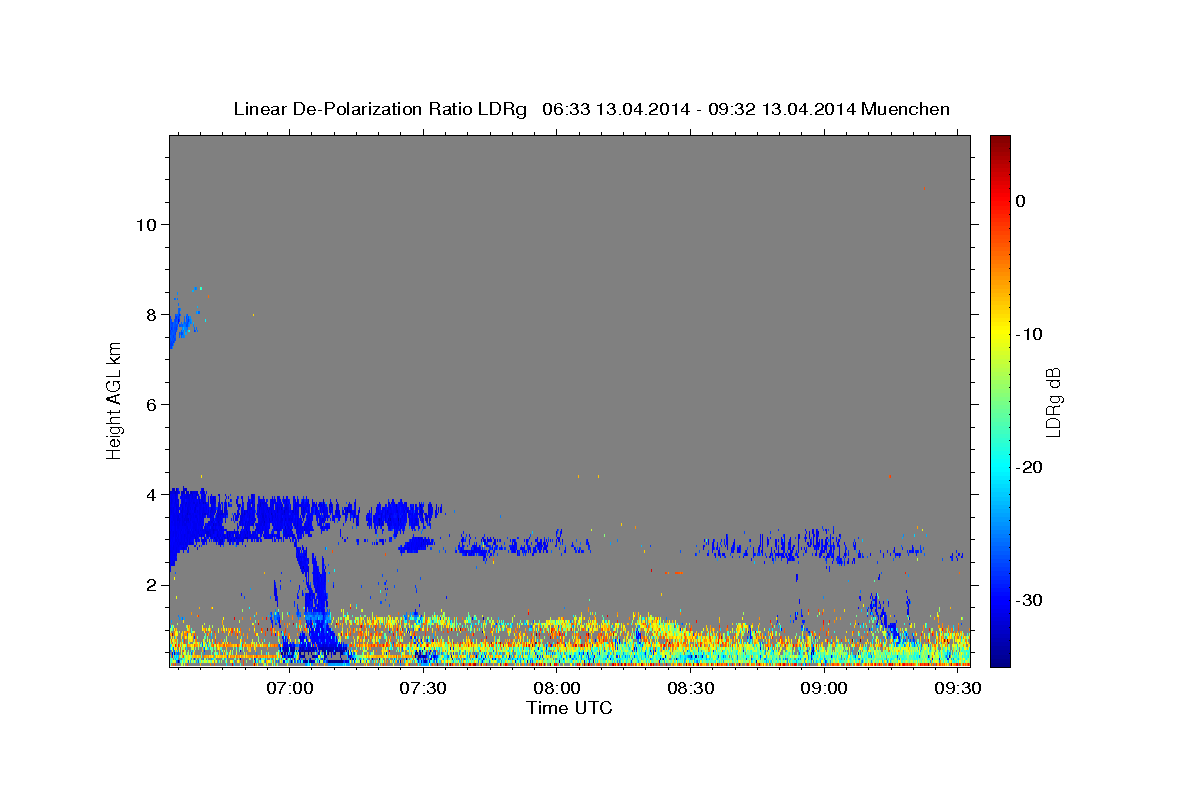
Task: Click the 6 km height tick label
Action: [x=150, y=404]
